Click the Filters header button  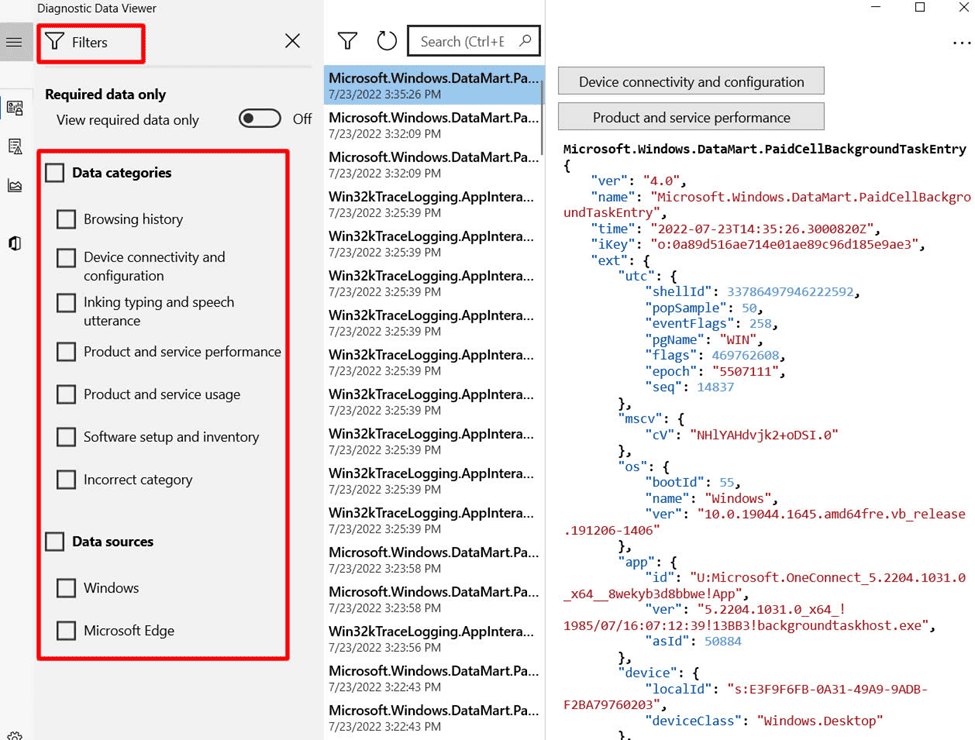point(91,43)
